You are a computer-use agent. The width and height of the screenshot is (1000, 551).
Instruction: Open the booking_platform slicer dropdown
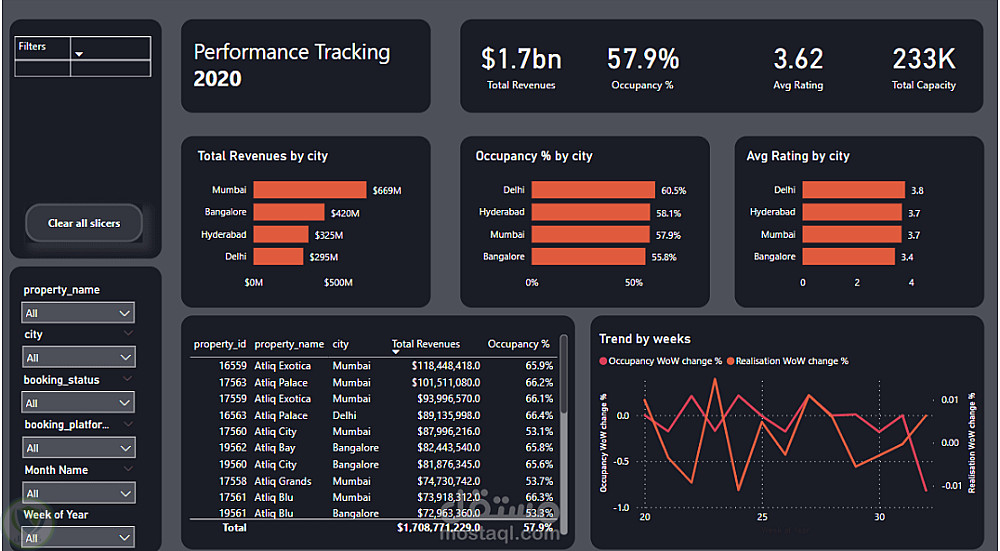click(78, 448)
